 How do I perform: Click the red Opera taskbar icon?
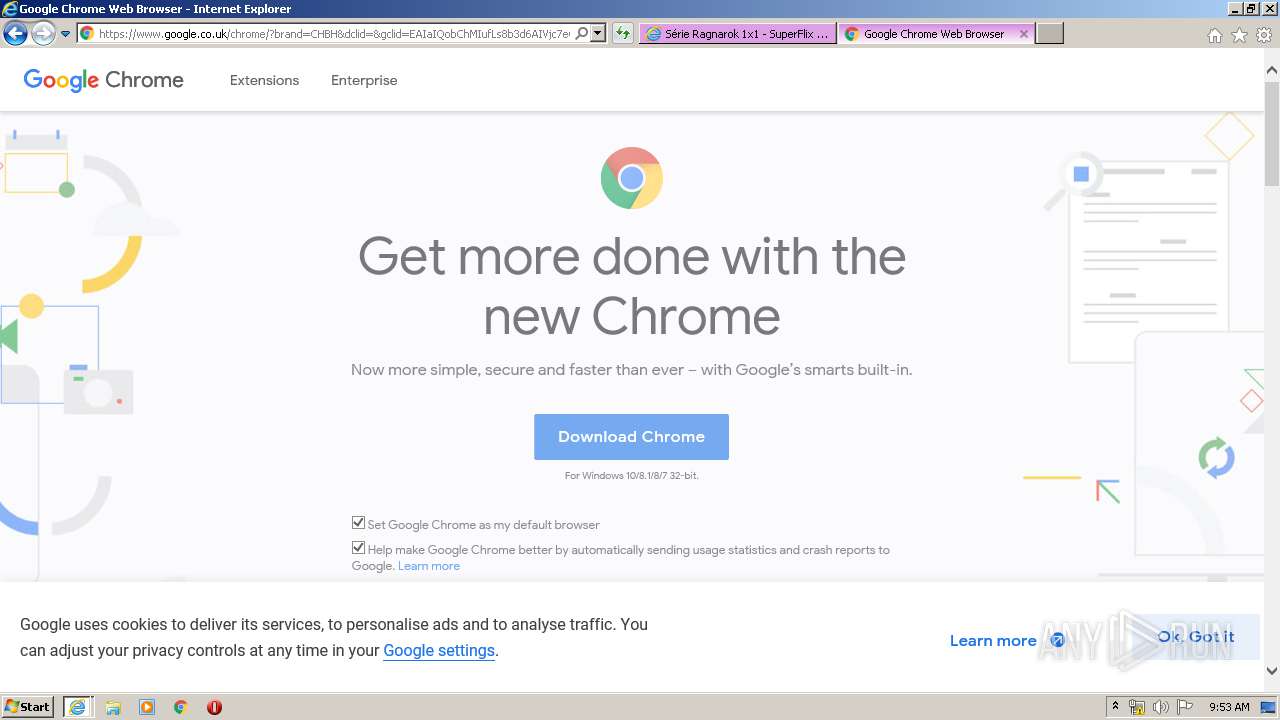point(214,707)
